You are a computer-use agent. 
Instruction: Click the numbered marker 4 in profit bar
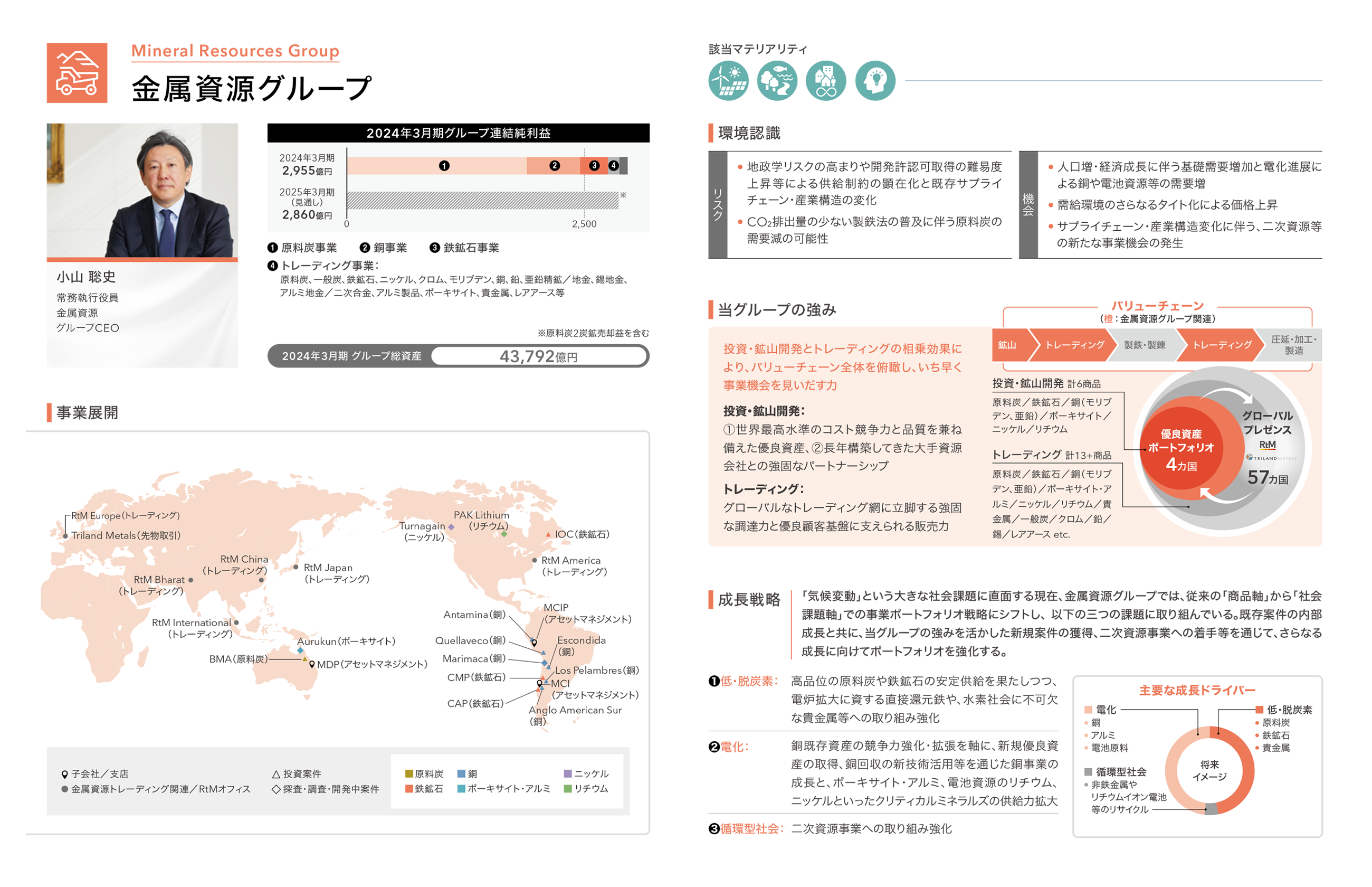pos(614,166)
